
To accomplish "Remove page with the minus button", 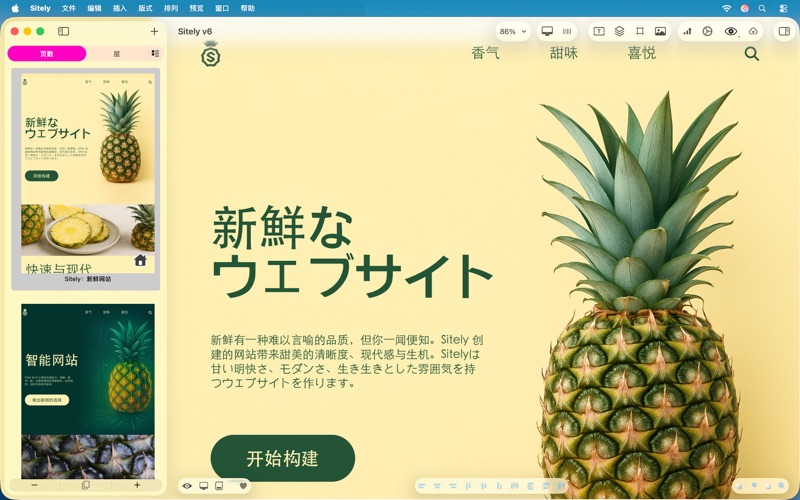I will pyautogui.click(x=34, y=485).
